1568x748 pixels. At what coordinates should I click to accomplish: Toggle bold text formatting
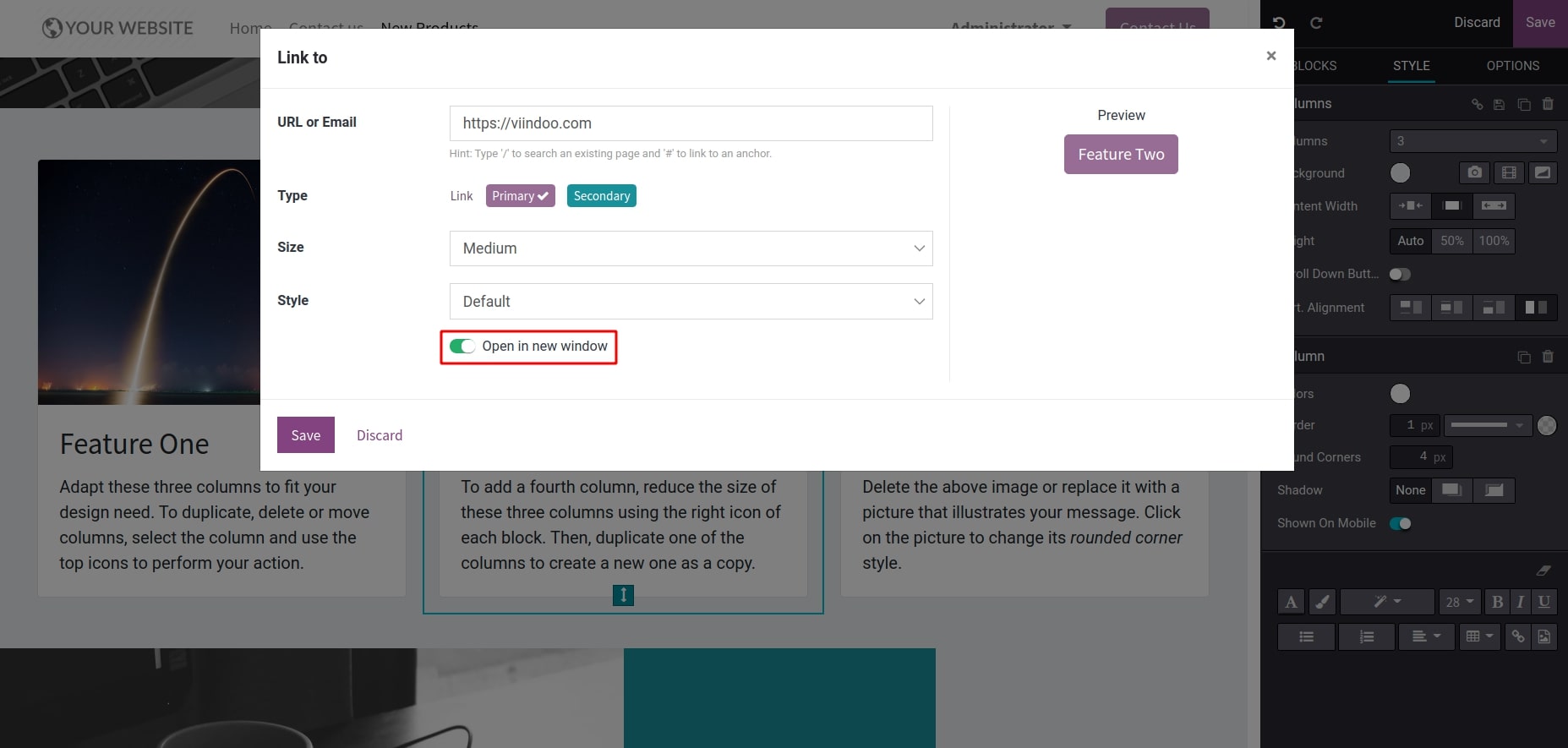(x=1497, y=602)
